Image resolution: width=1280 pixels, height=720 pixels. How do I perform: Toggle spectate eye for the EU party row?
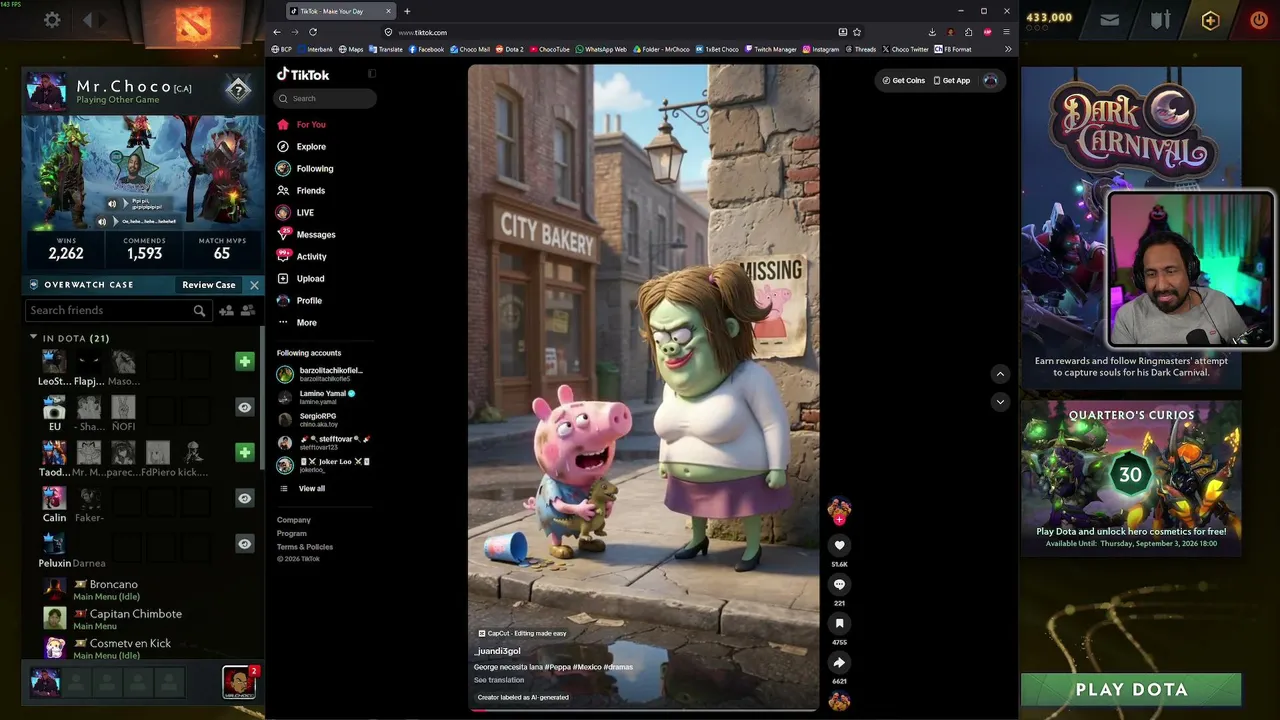click(x=245, y=407)
